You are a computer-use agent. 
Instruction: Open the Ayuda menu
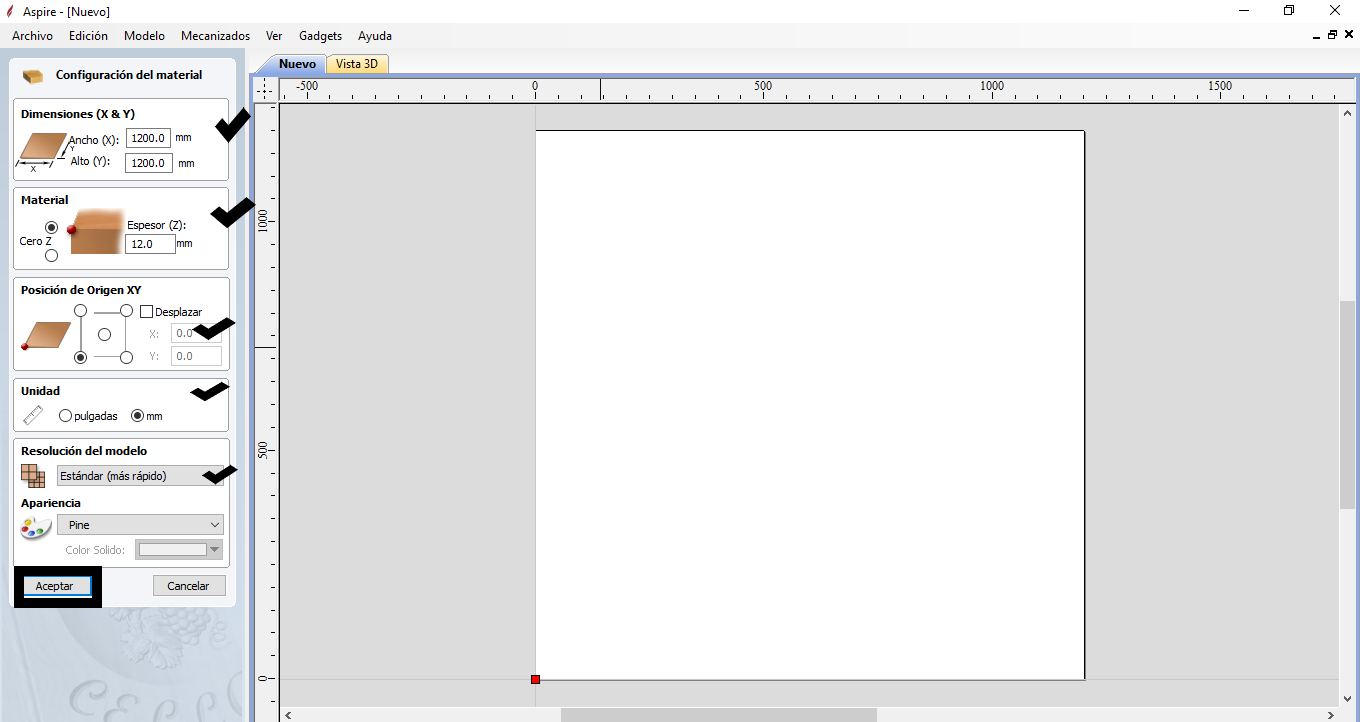click(375, 36)
